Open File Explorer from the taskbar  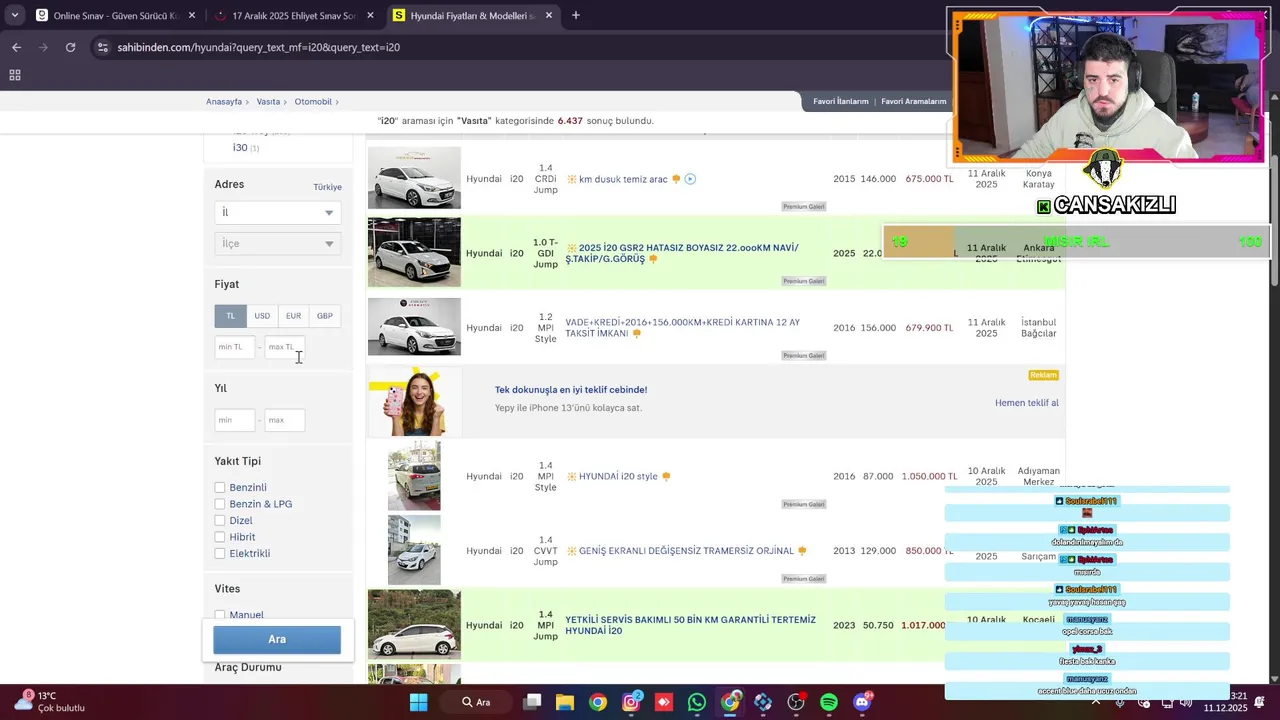point(565,702)
